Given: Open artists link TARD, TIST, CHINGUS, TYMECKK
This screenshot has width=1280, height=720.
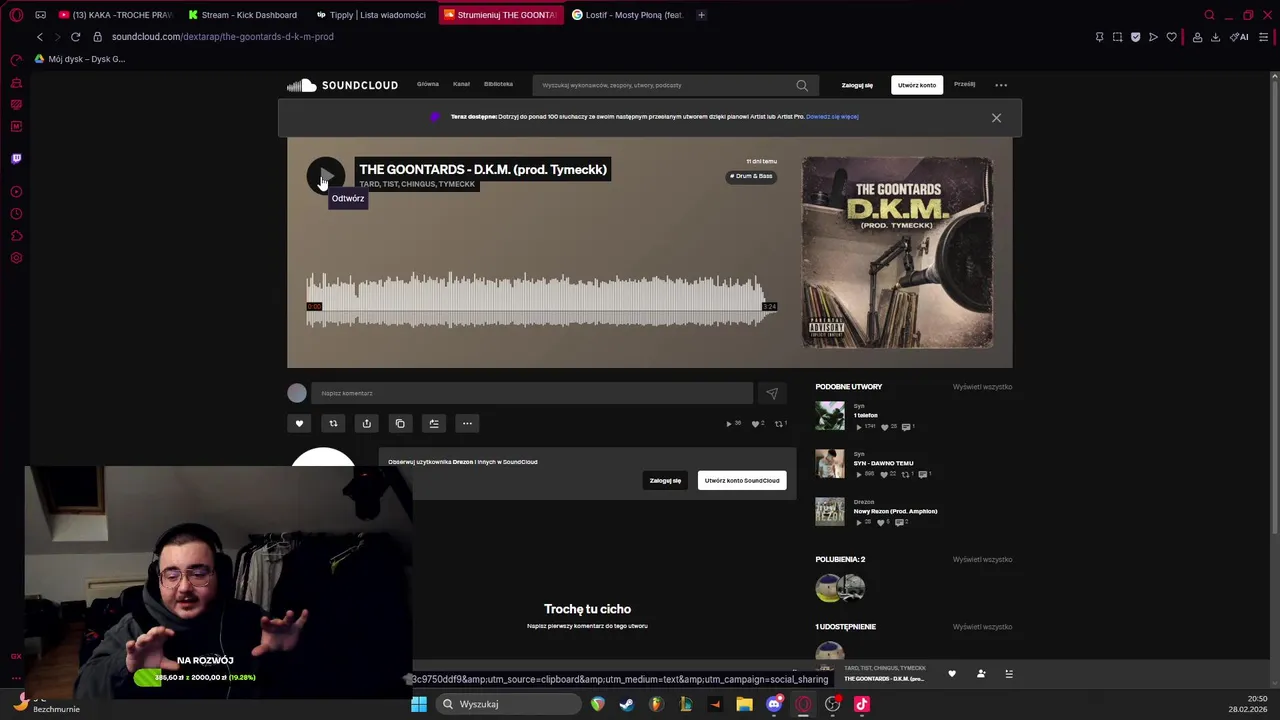Looking at the screenshot, I should coord(417,184).
